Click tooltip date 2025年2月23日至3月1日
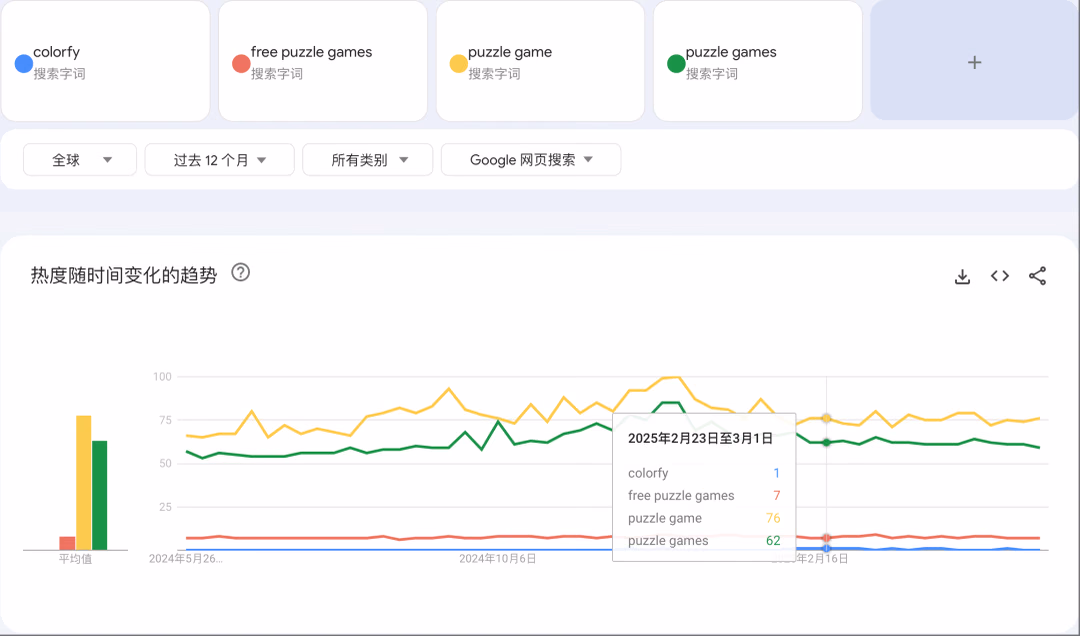 pos(700,438)
